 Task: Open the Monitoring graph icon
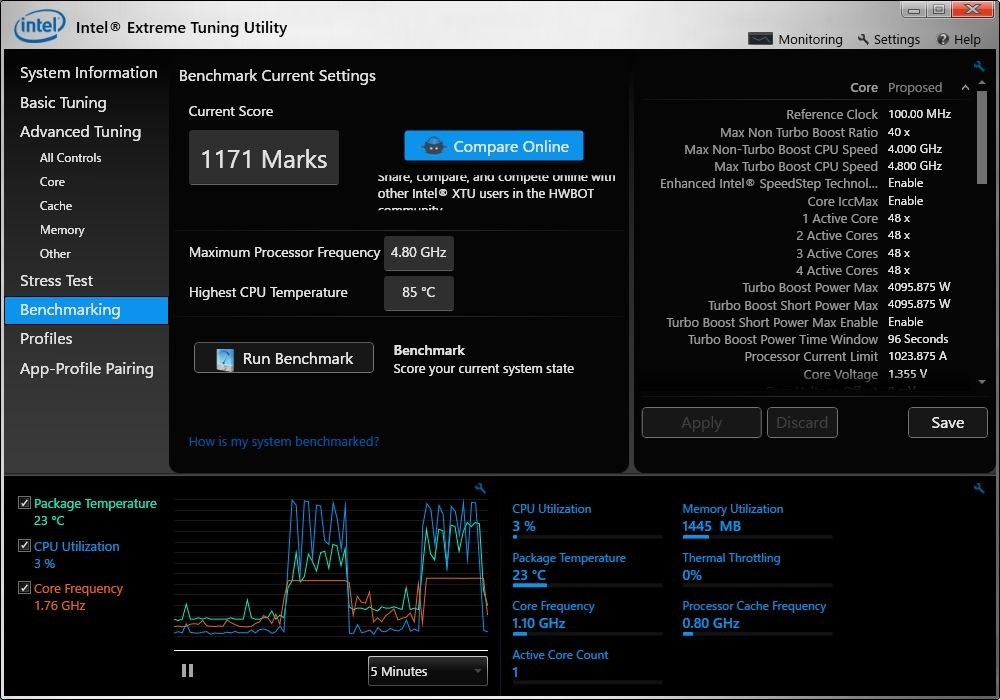(760, 39)
